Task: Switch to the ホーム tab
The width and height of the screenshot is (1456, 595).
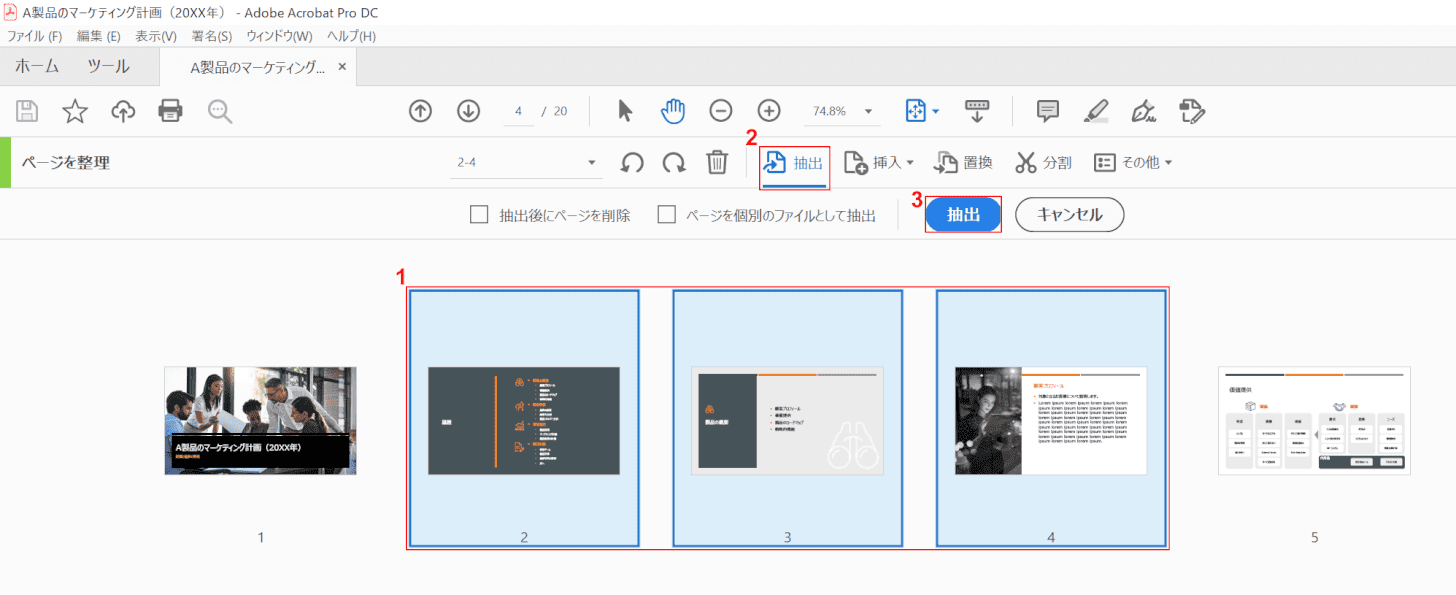Action: coord(37,67)
